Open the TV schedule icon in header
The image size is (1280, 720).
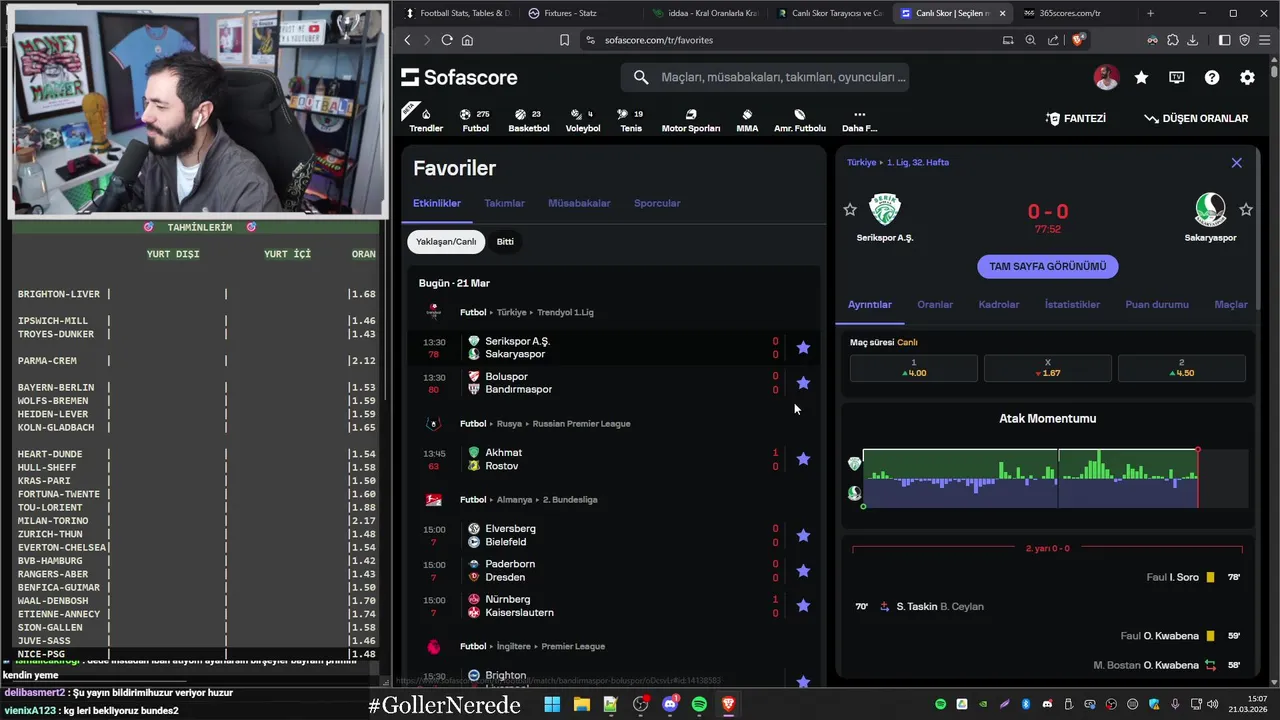click(x=1177, y=77)
